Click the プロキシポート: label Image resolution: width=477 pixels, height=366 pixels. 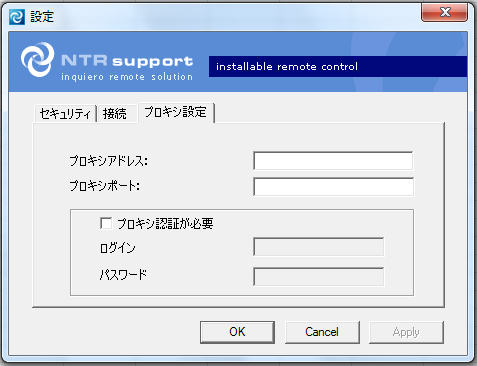[x=104, y=186]
